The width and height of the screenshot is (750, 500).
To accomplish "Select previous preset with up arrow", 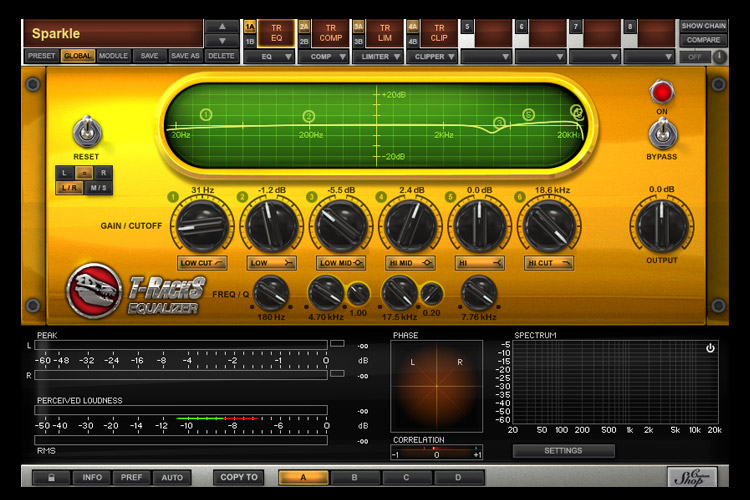I will (x=222, y=27).
